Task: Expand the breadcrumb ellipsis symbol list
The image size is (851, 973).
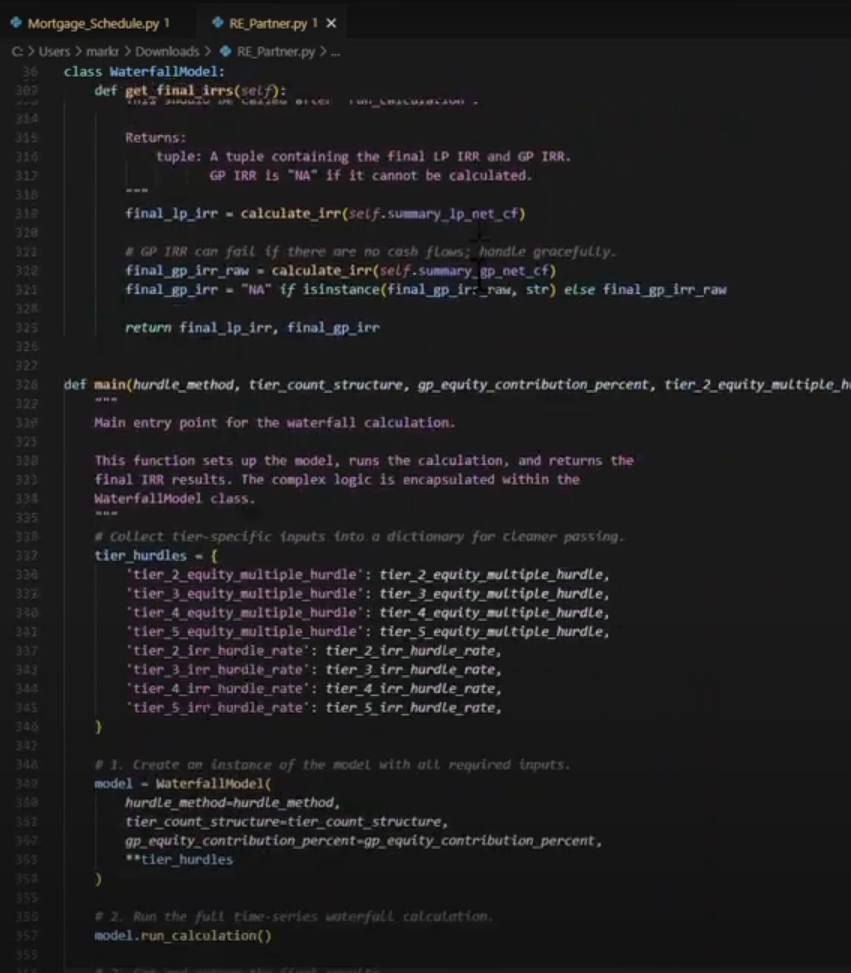Action: point(335,52)
